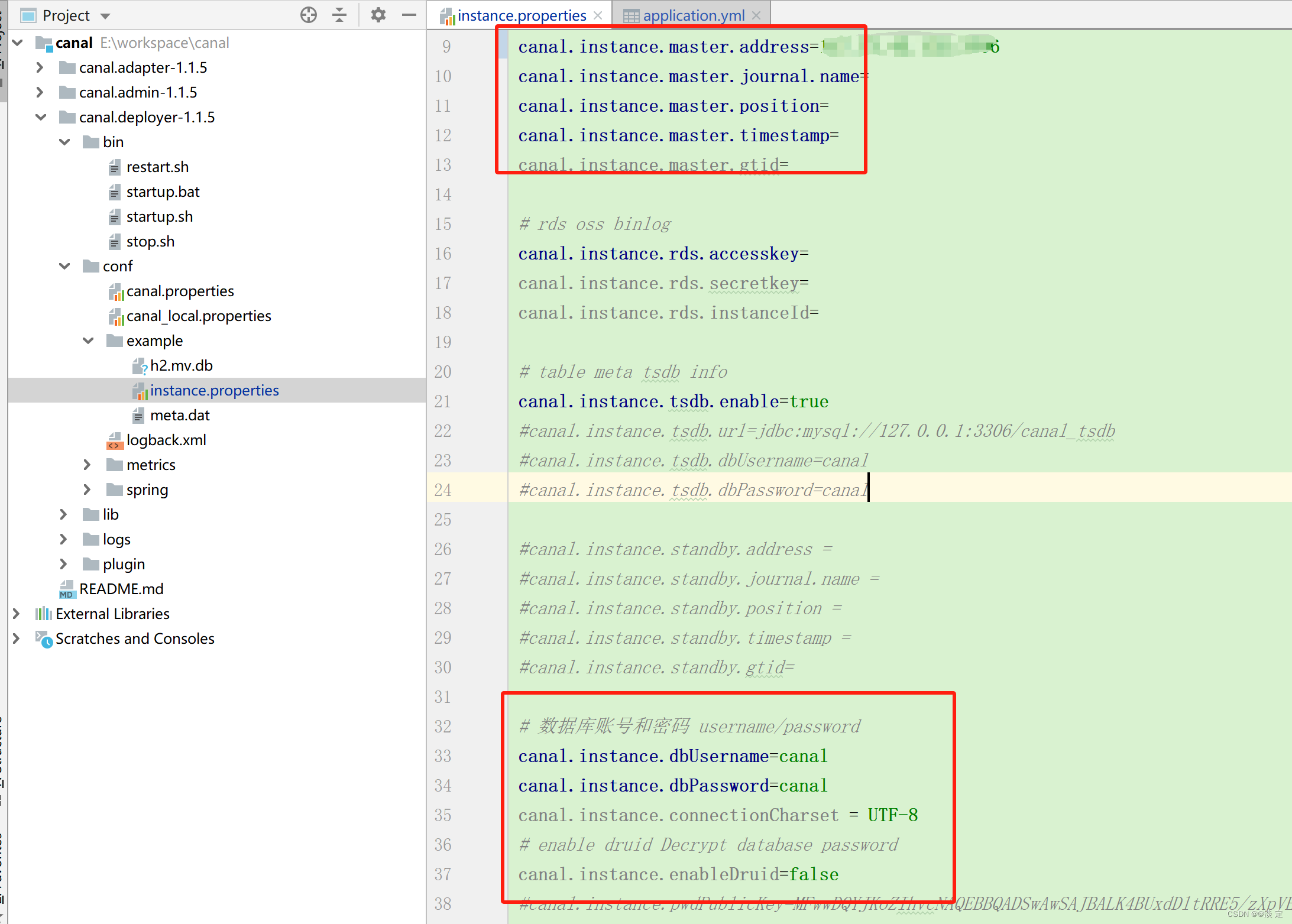Close the application.yml tab
1292x924 pixels.
coord(756,15)
